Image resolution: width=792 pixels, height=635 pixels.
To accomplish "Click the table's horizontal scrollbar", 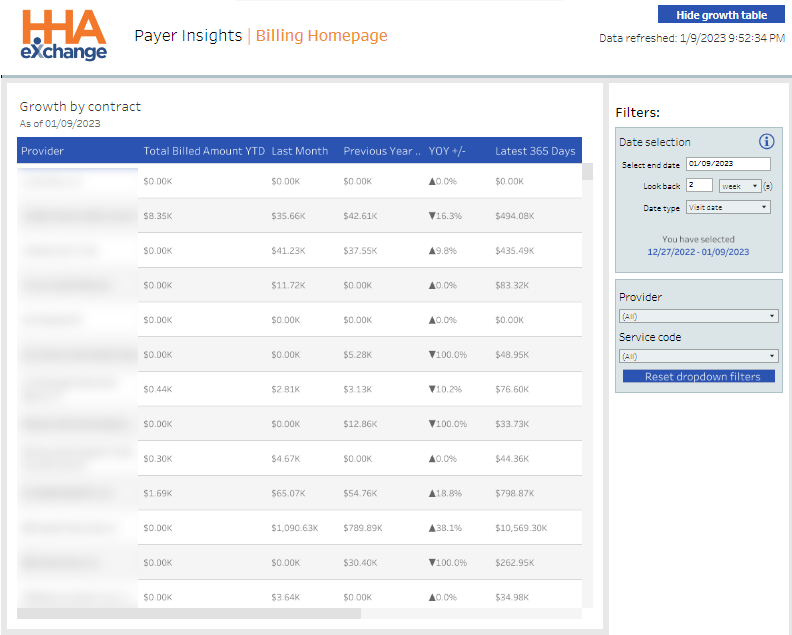I will point(190,613).
